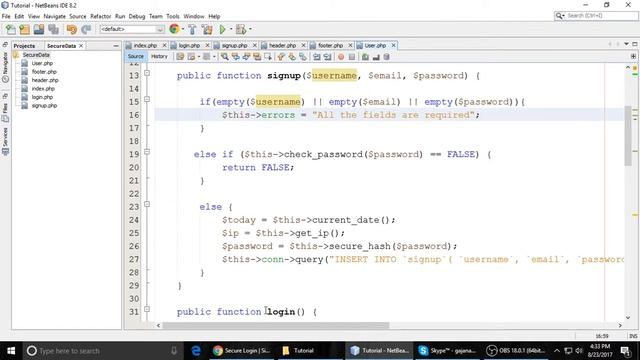This screenshot has height=360, width=640.
Task: Open the Window menu
Action: pyautogui.click(x=193, y=16)
